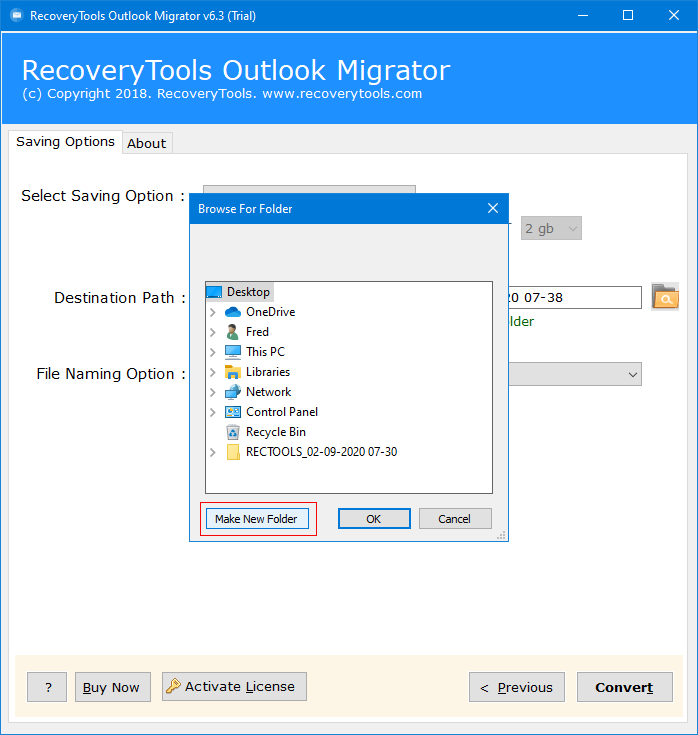The width and height of the screenshot is (698, 735).
Task: Click the dialog resize grip corner
Action: [501, 536]
